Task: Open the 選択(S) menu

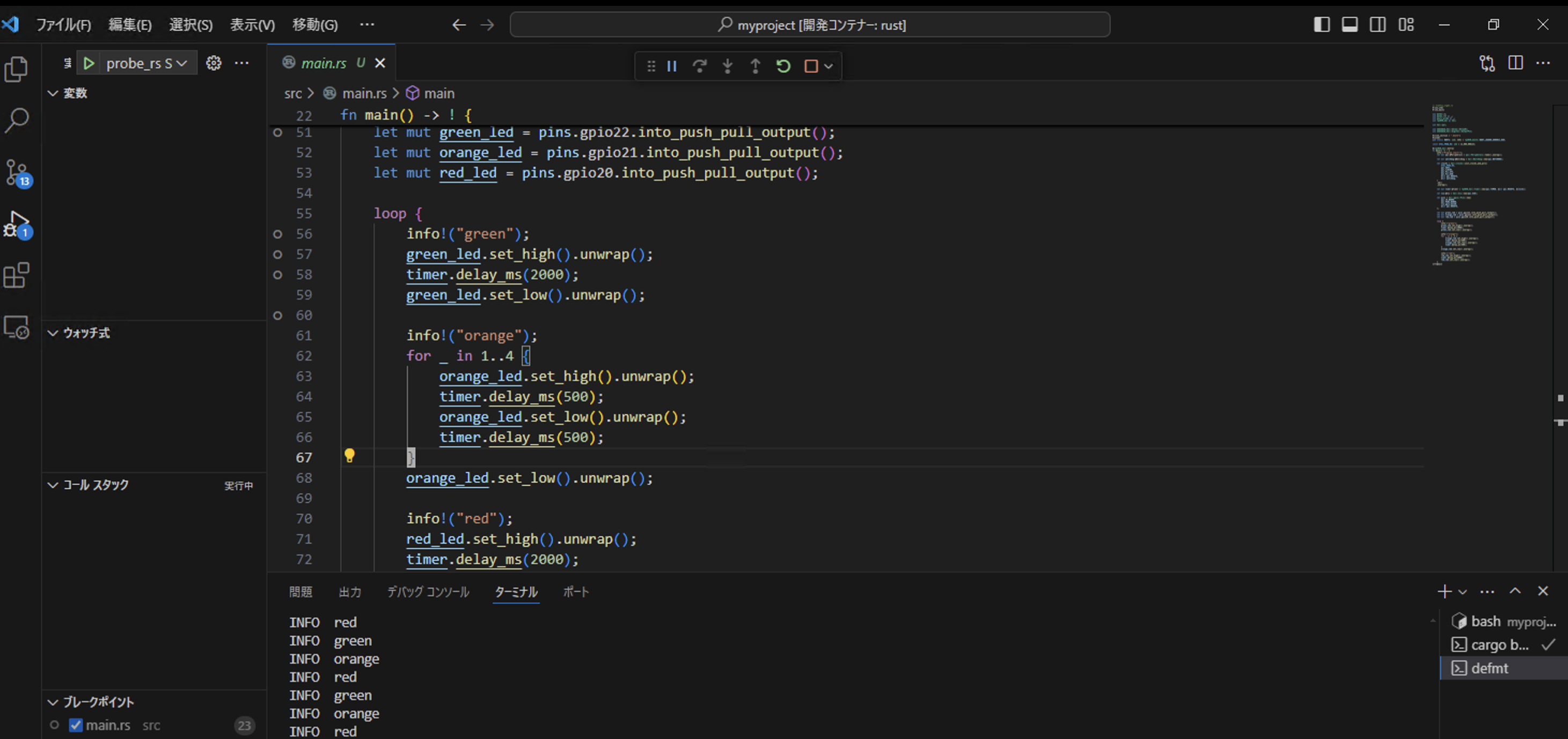Action: (x=190, y=25)
